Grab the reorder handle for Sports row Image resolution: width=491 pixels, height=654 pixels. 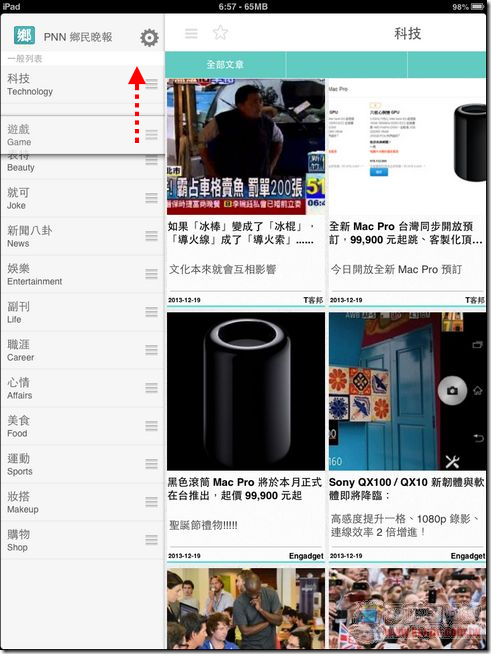tap(152, 464)
